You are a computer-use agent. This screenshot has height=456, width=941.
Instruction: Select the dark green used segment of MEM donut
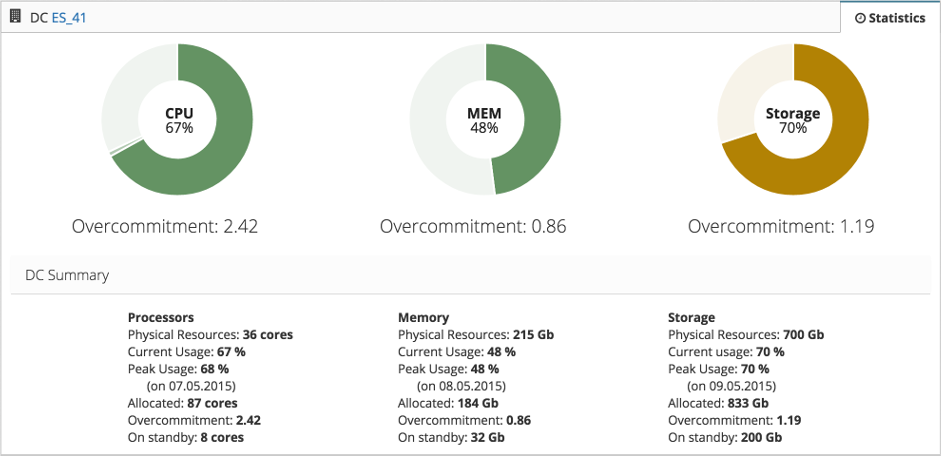[541, 120]
